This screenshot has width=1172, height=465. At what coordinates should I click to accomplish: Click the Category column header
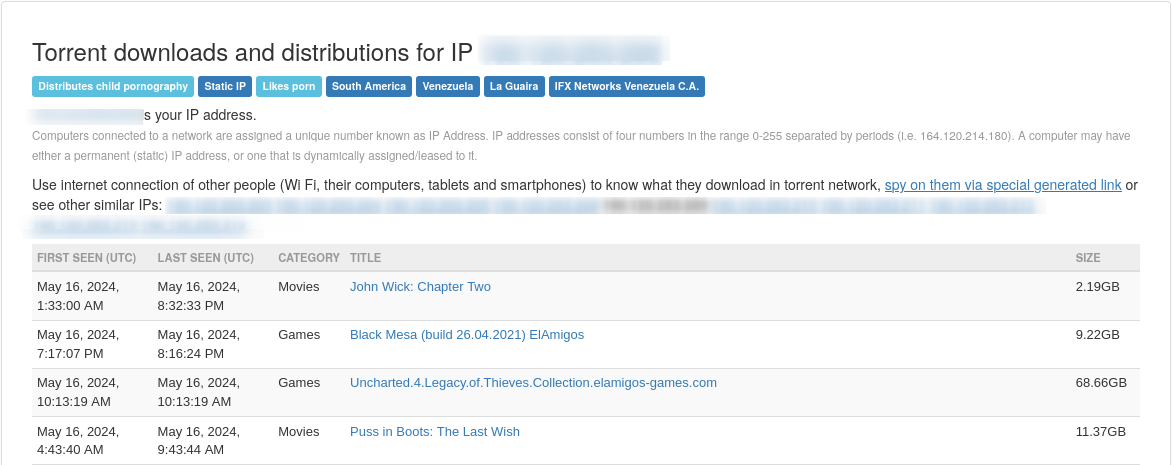coord(309,258)
